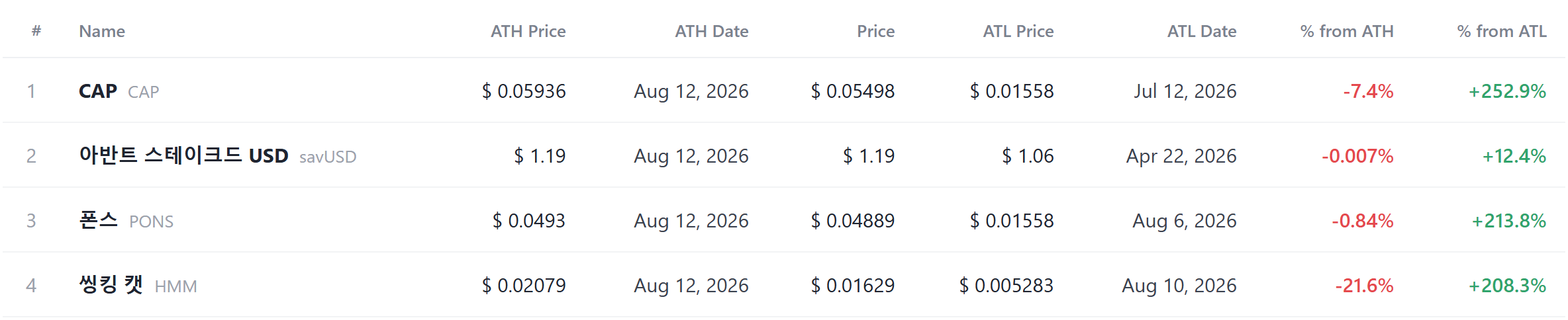Viewport: 1568px width, 320px height.
Task: Open the PONS coin link
Action: (126, 221)
